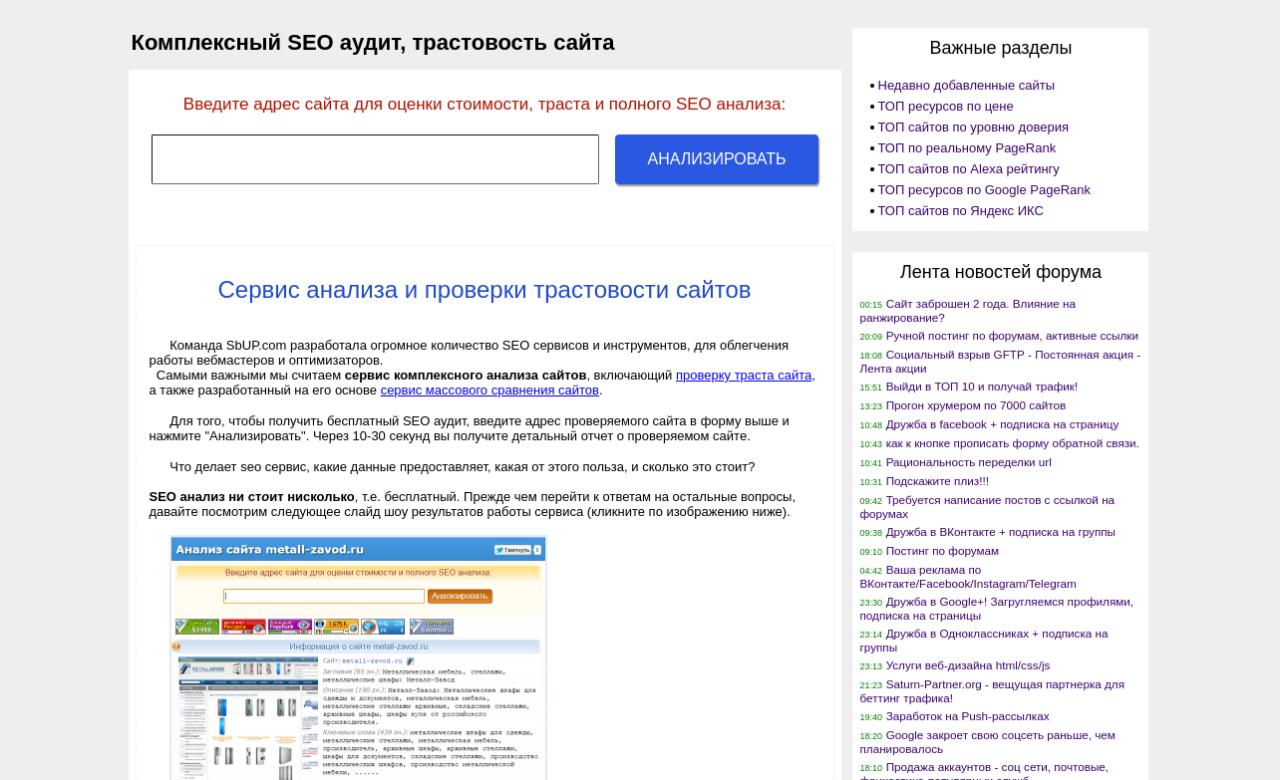Open Социальный взрыв GFTP forum topic

tap(1000, 361)
